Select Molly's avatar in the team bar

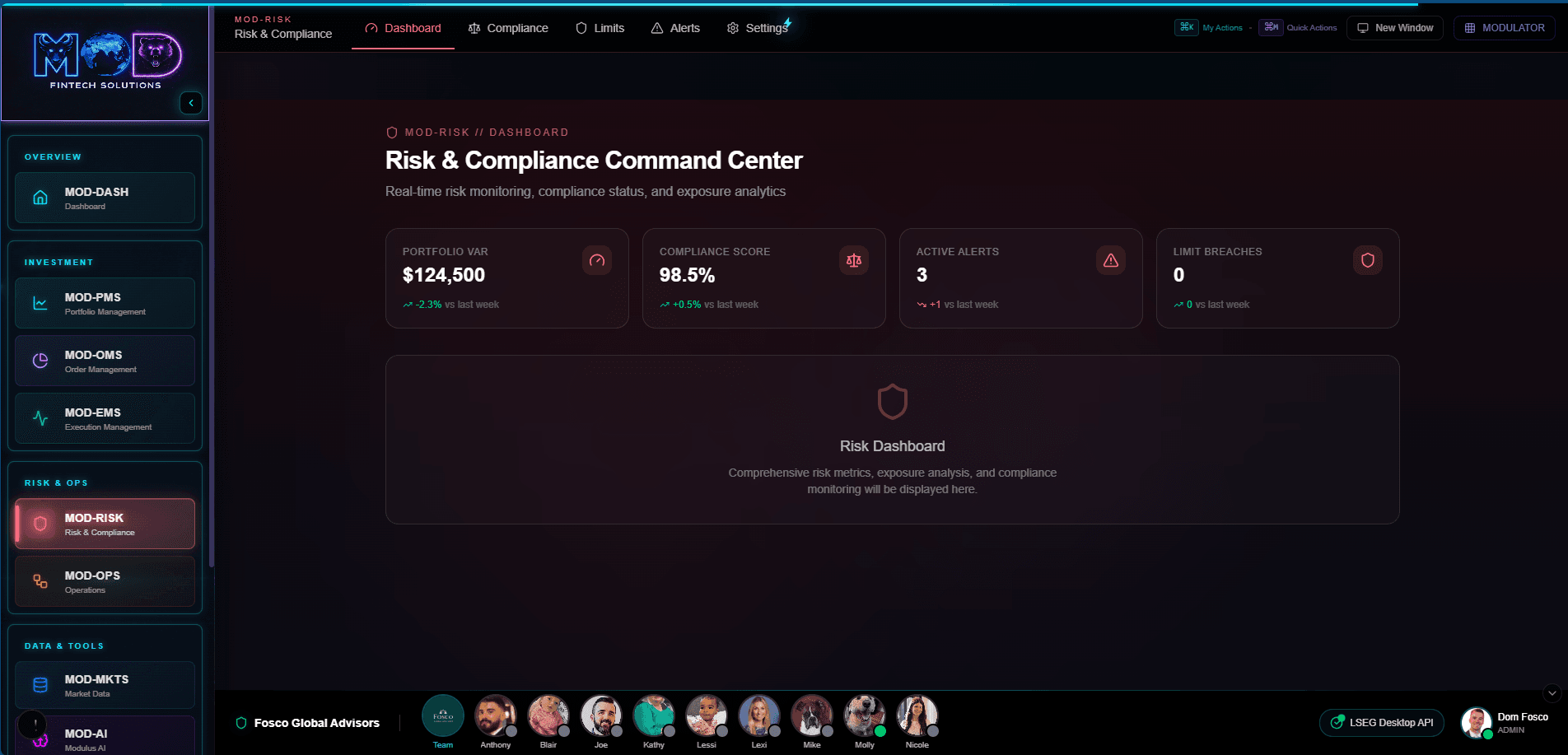coord(864,715)
